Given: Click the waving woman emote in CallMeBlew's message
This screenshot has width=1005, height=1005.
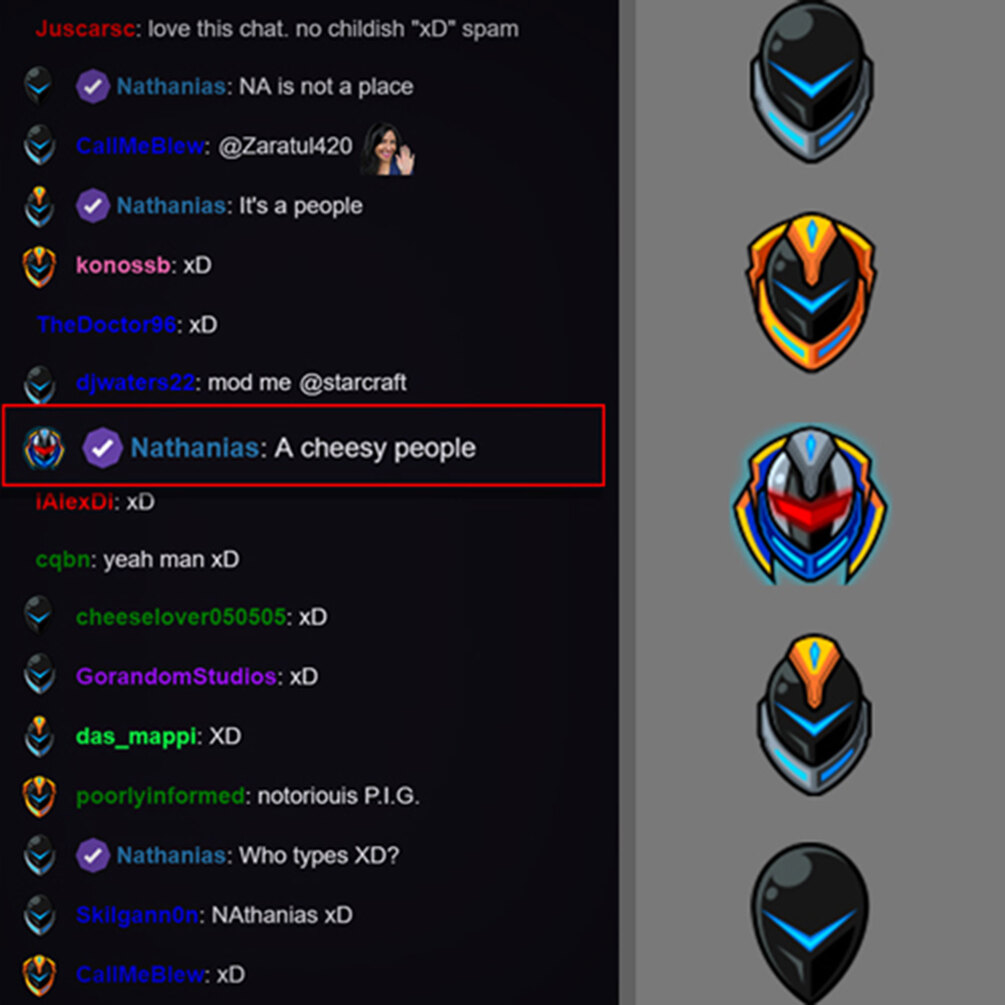Looking at the screenshot, I should tap(388, 149).
